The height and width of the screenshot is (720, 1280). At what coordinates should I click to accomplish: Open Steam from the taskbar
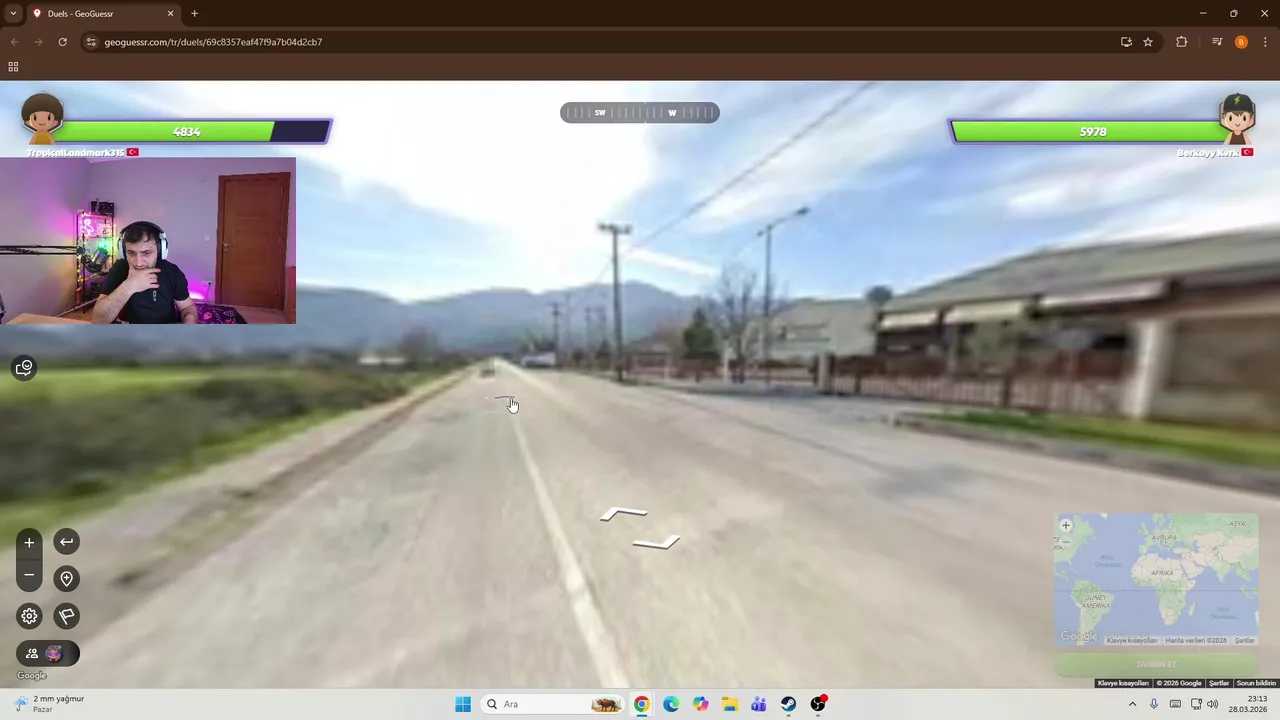pos(789,704)
